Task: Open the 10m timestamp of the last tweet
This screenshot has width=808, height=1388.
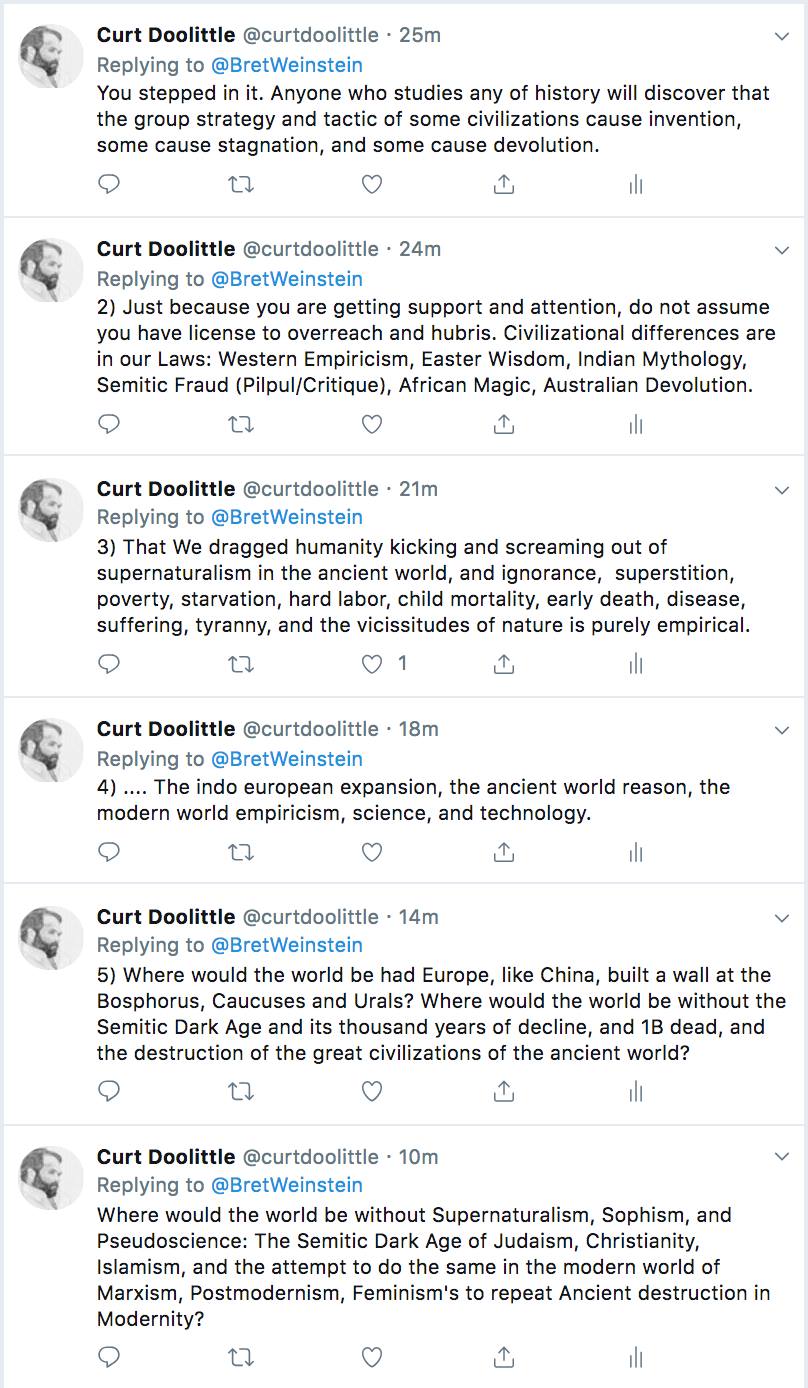Action: pos(419,1157)
